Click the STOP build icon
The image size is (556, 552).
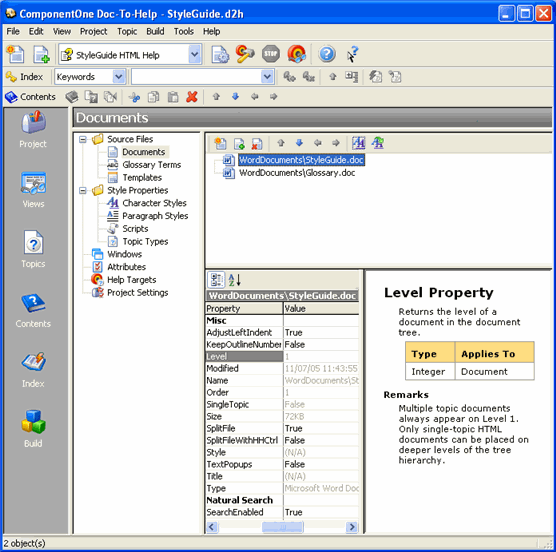[271, 54]
